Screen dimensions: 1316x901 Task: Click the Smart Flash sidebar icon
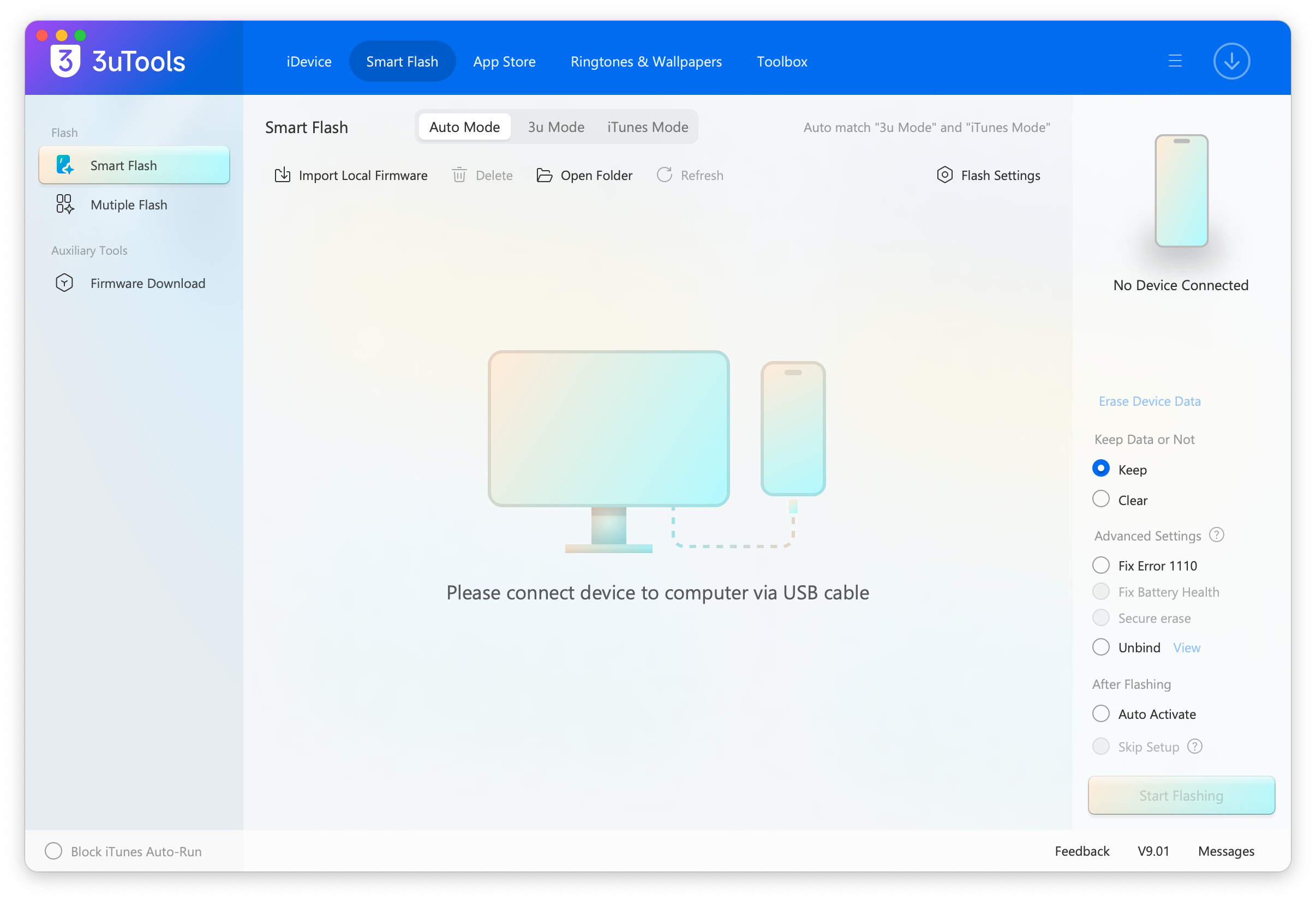(65, 165)
